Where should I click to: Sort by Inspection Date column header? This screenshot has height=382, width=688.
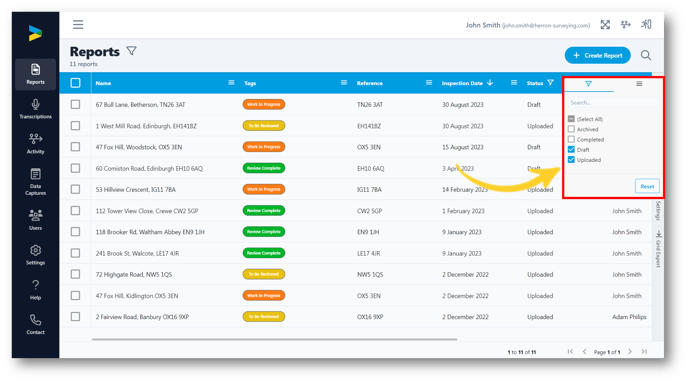coord(462,83)
